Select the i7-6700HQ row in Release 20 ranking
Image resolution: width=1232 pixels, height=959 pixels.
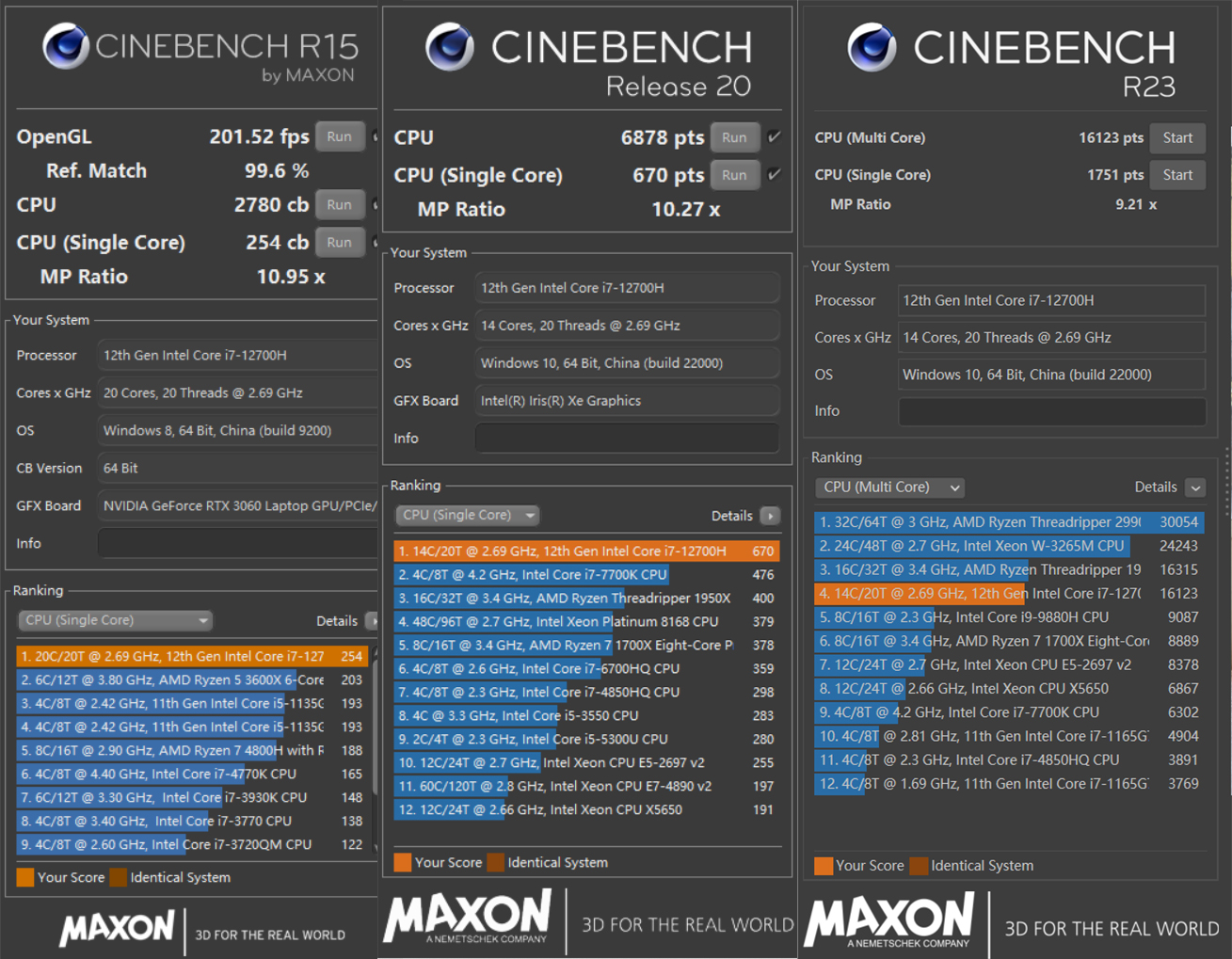(587, 668)
